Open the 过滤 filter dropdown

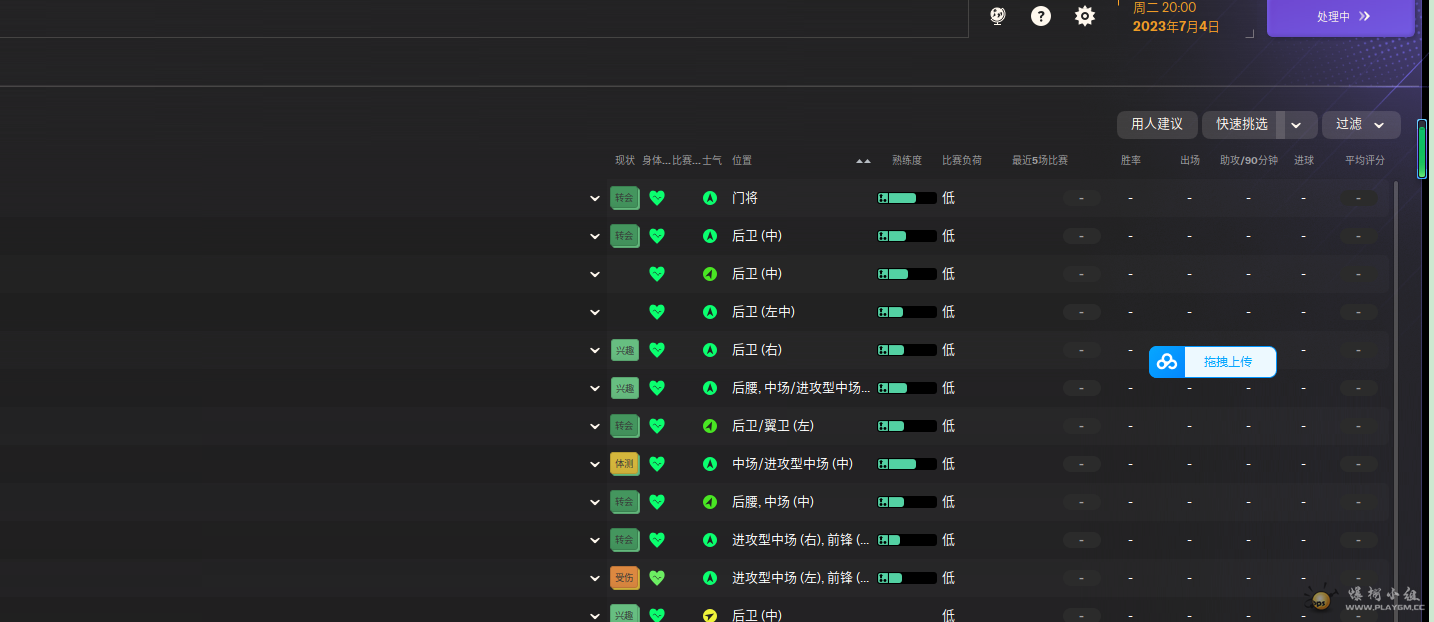click(1360, 125)
